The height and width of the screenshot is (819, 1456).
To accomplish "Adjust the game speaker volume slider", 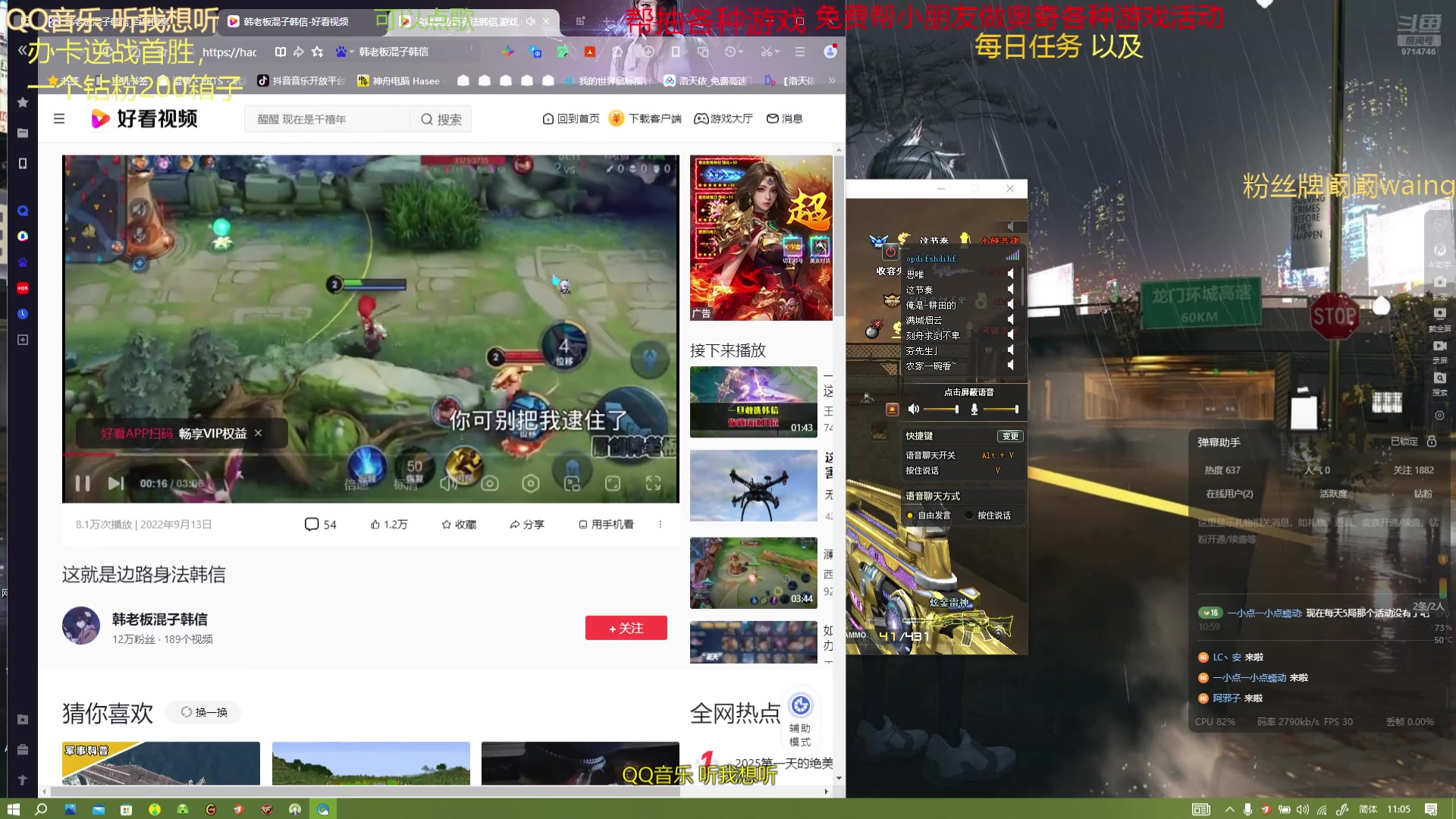I will point(941,409).
